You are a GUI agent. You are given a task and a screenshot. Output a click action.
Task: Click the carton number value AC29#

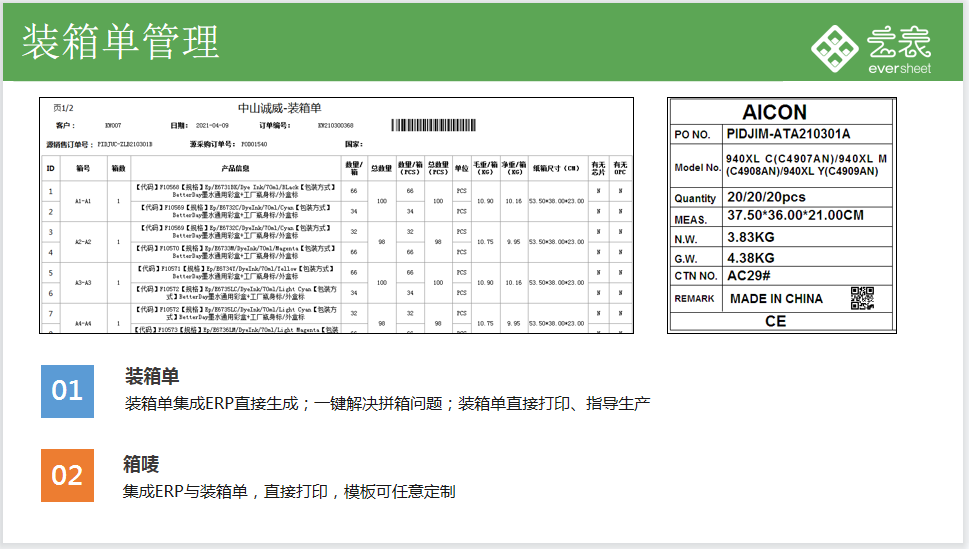point(749,276)
